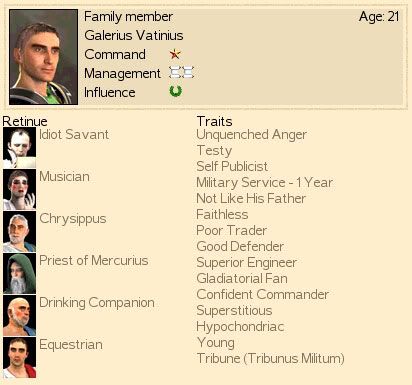Viewport: 412px width, 385px height.
Task: Click the Superior Engineer trait
Action: (246, 263)
